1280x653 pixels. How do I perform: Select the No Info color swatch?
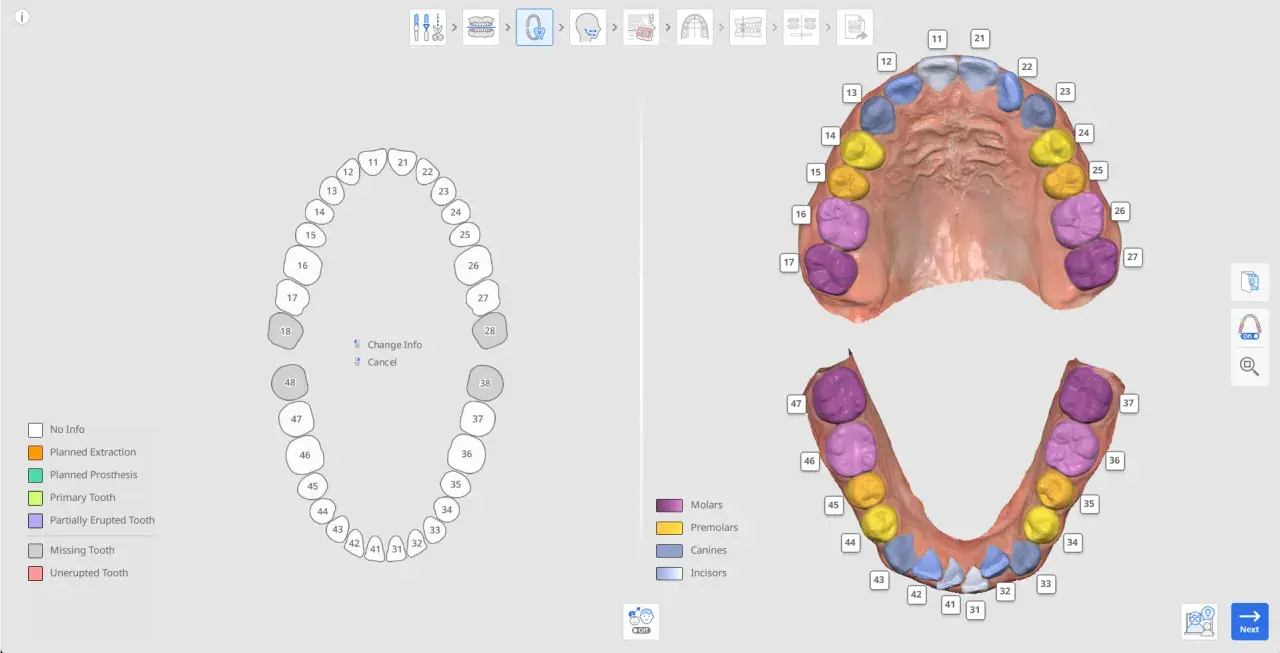35,429
